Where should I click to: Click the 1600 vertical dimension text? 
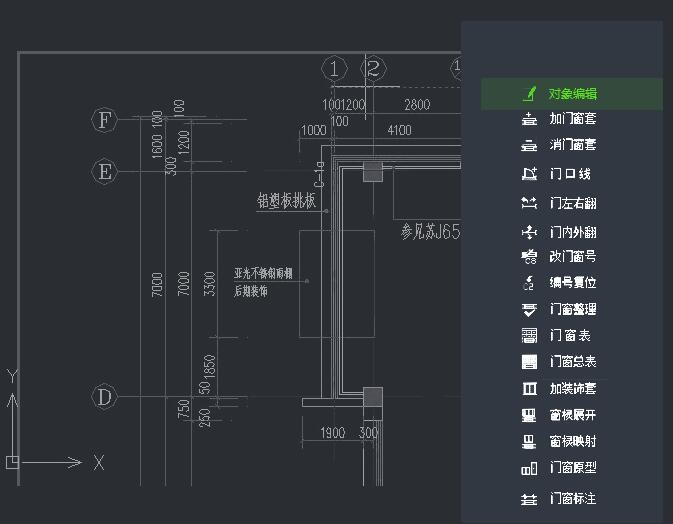[158, 146]
